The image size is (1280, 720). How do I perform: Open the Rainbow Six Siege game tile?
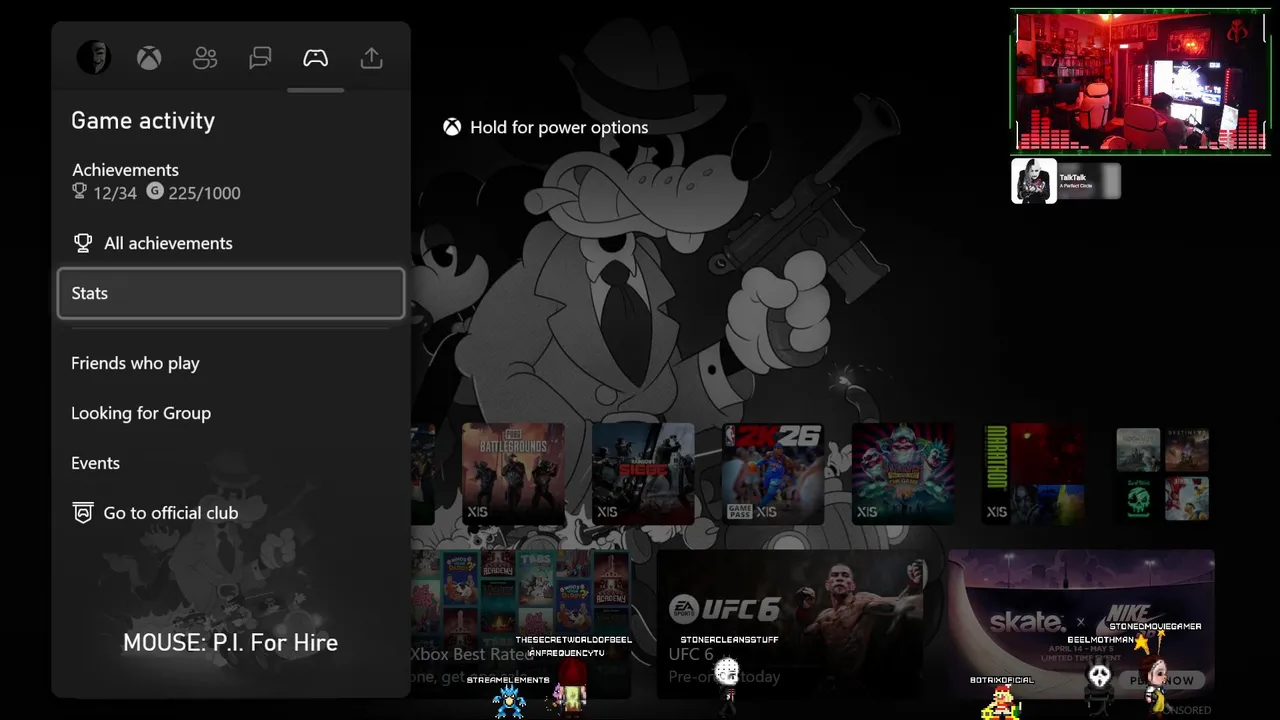[643, 474]
